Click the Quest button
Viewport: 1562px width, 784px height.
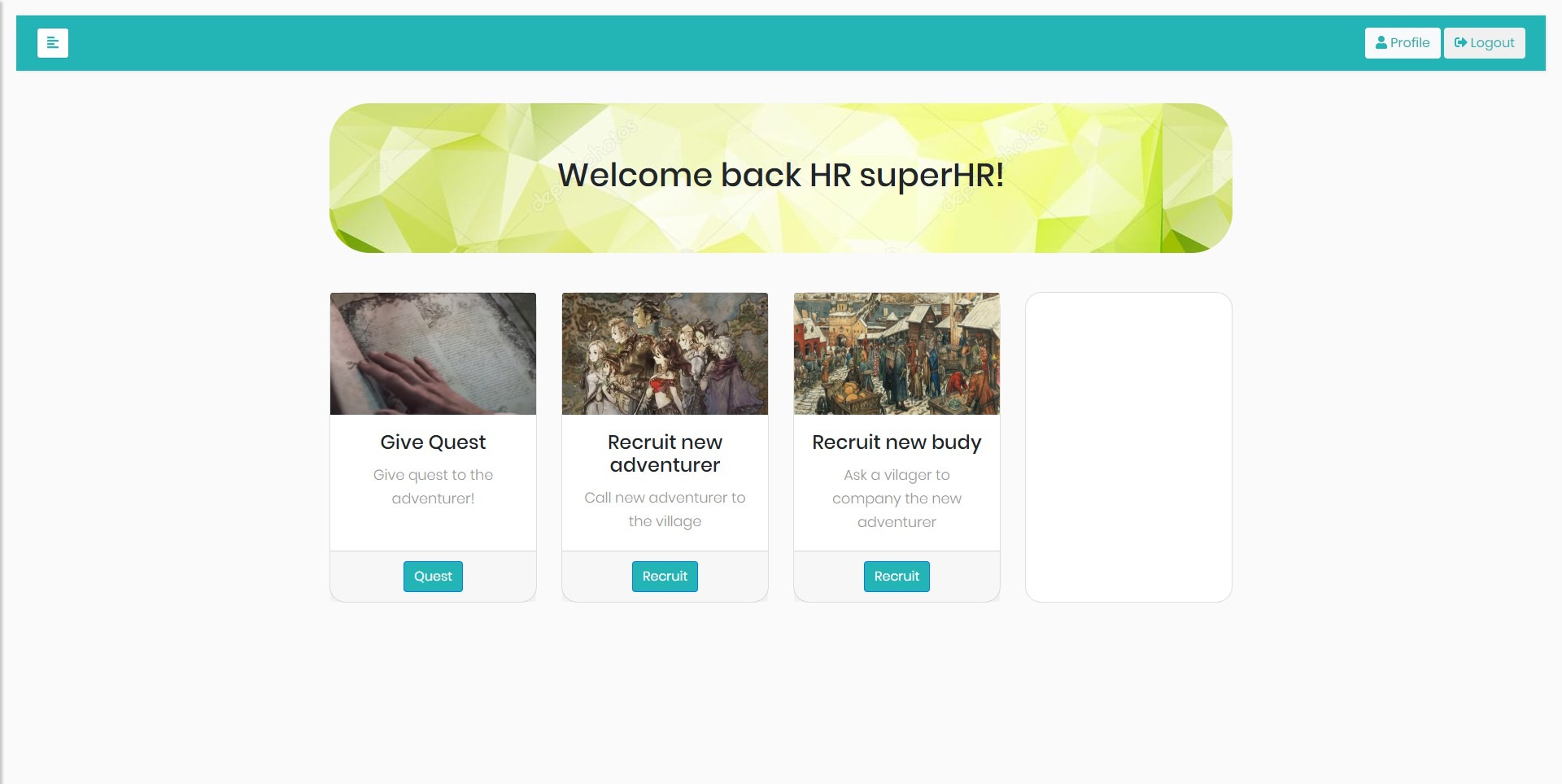(x=433, y=577)
